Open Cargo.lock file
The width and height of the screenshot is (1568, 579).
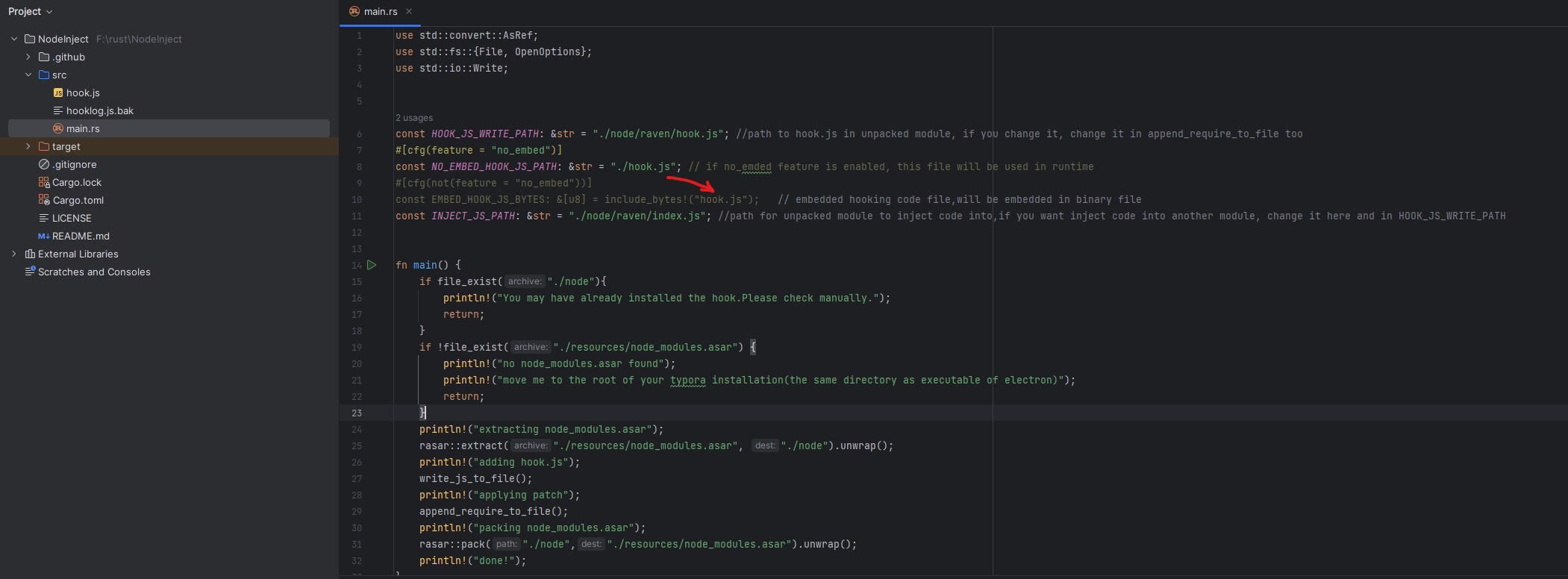click(77, 182)
